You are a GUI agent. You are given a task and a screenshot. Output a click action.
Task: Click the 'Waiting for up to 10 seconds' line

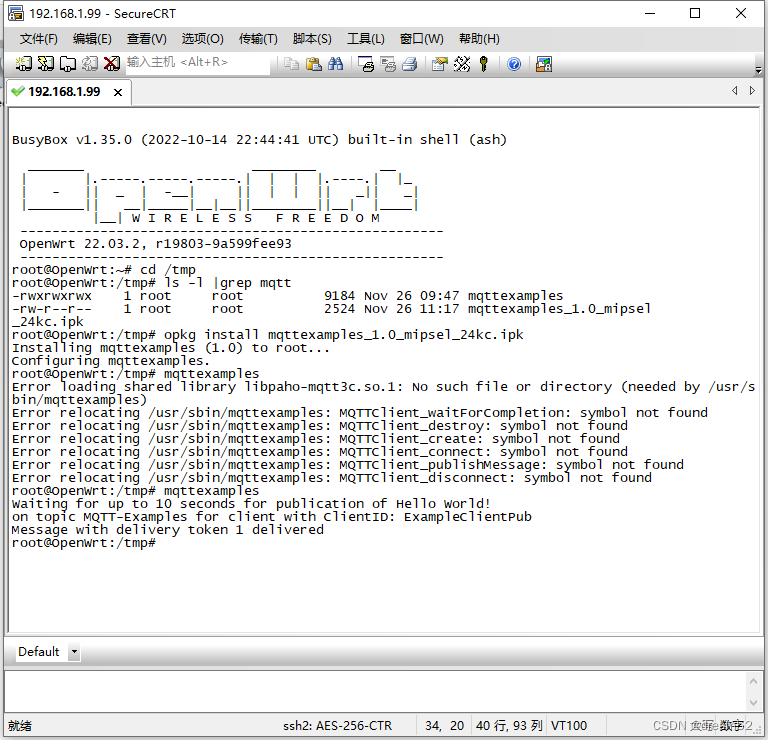tap(251, 503)
